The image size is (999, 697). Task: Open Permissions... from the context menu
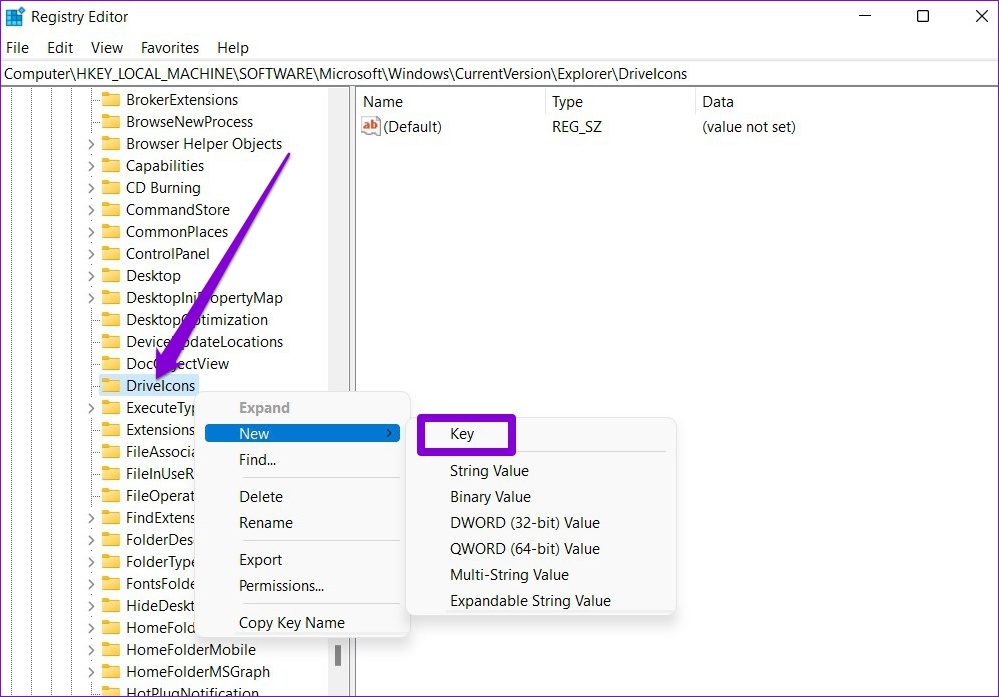point(281,586)
